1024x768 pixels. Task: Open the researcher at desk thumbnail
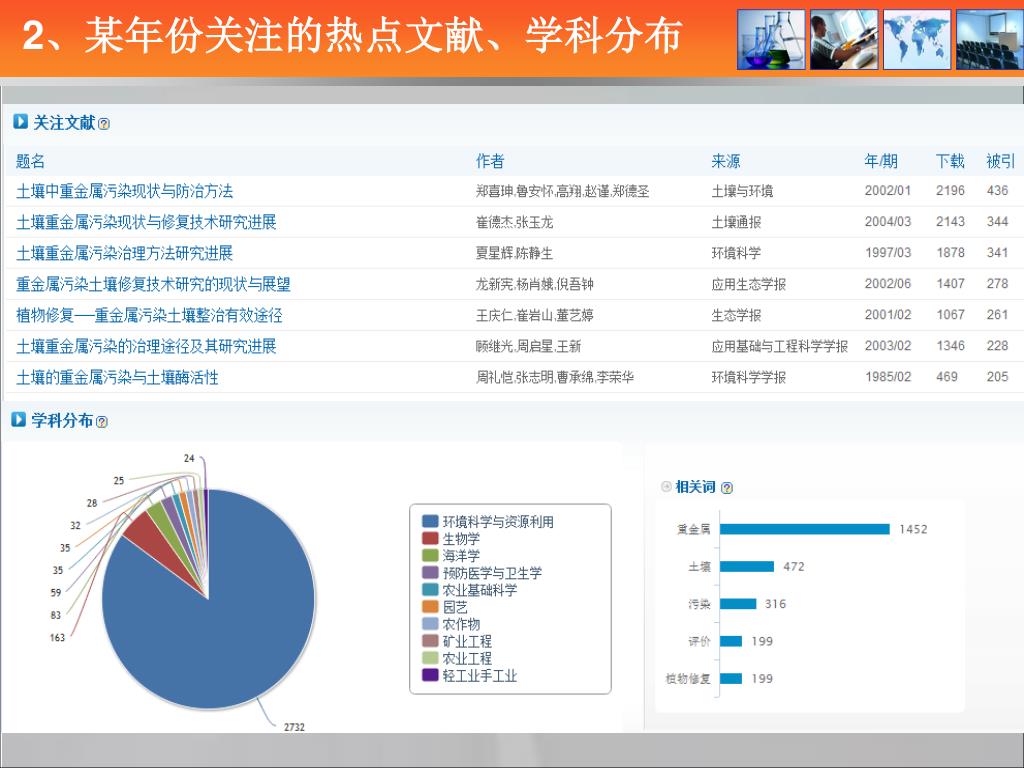(844, 39)
